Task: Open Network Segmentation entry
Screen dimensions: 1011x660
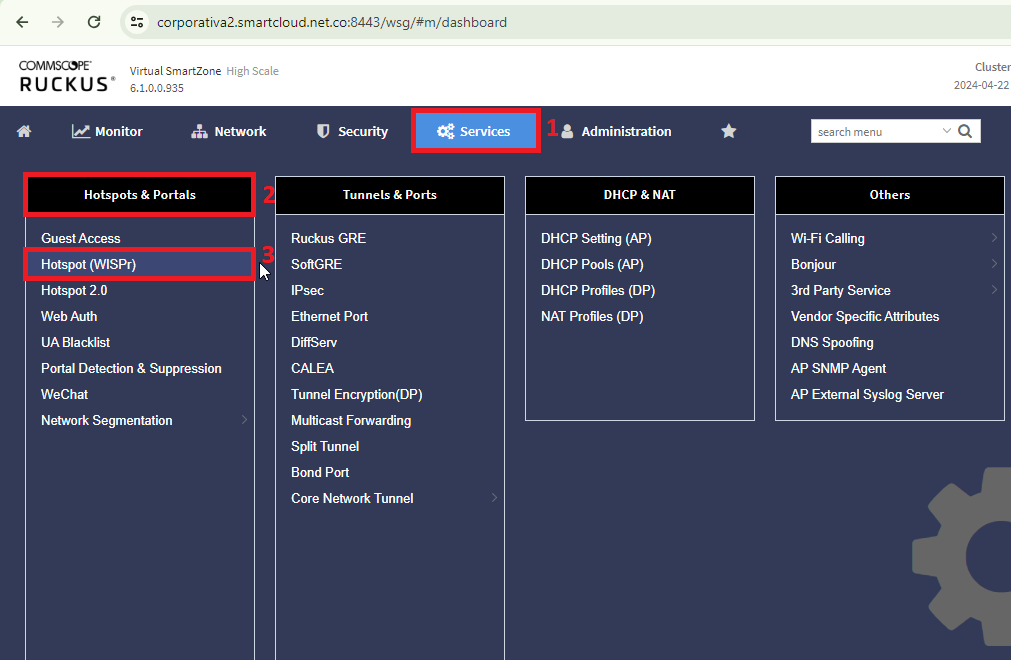Action: click(107, 420)
